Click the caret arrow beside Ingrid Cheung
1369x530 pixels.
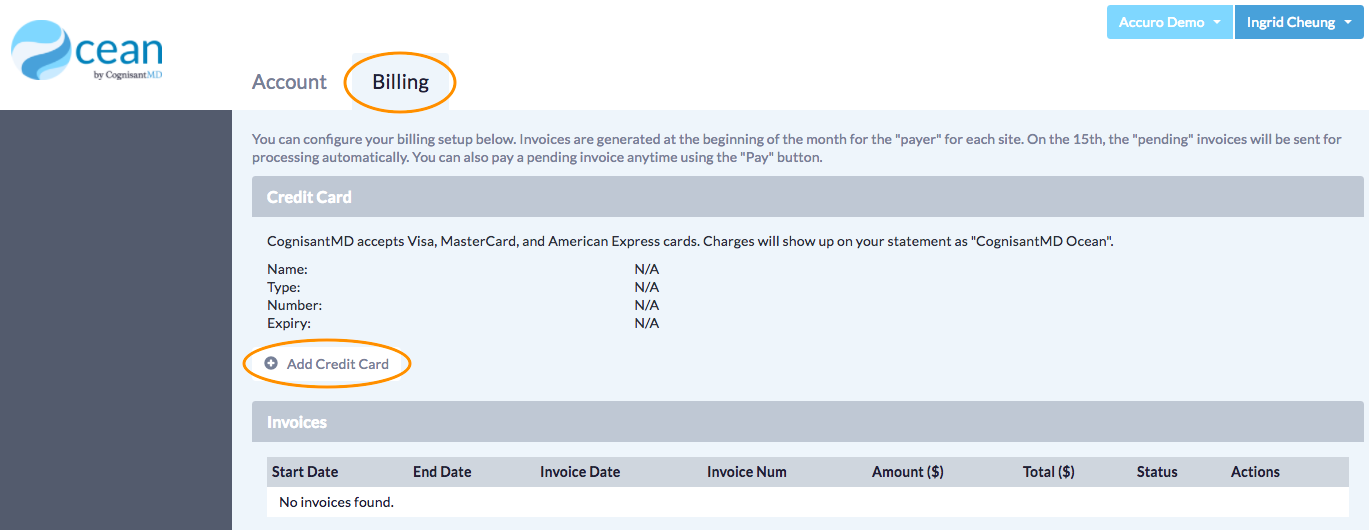(1348, 23)
